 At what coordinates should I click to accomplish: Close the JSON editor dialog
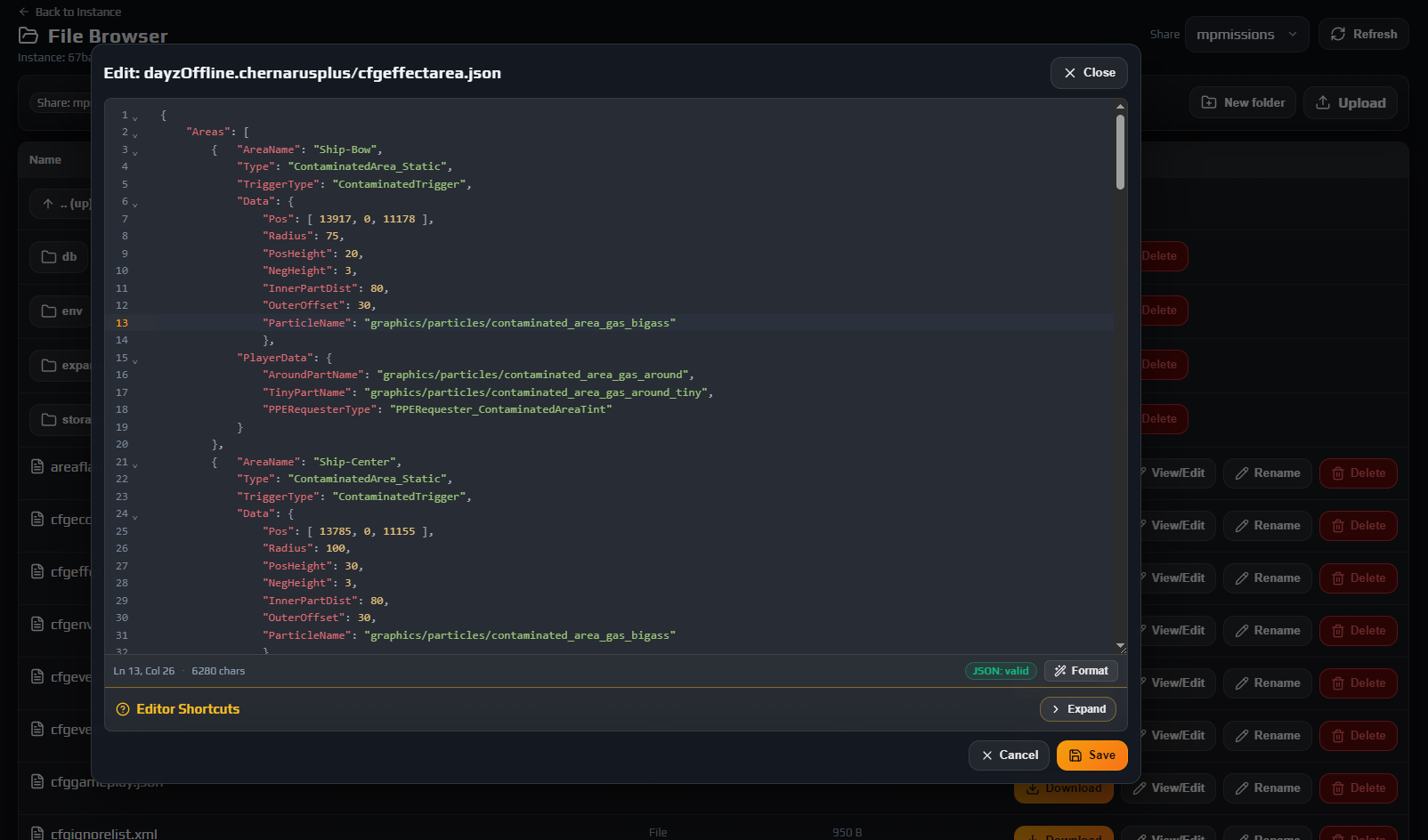coord(1089,73)
